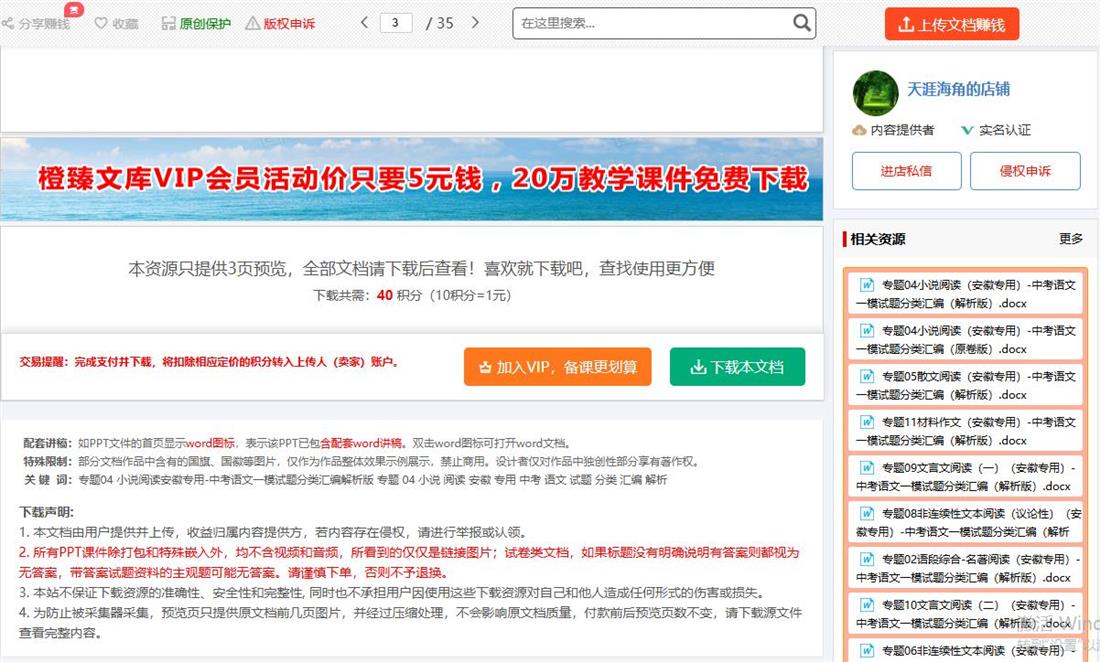
Task: Open 专题06非连续性文本阅读 resource
Action: (966, 650)
